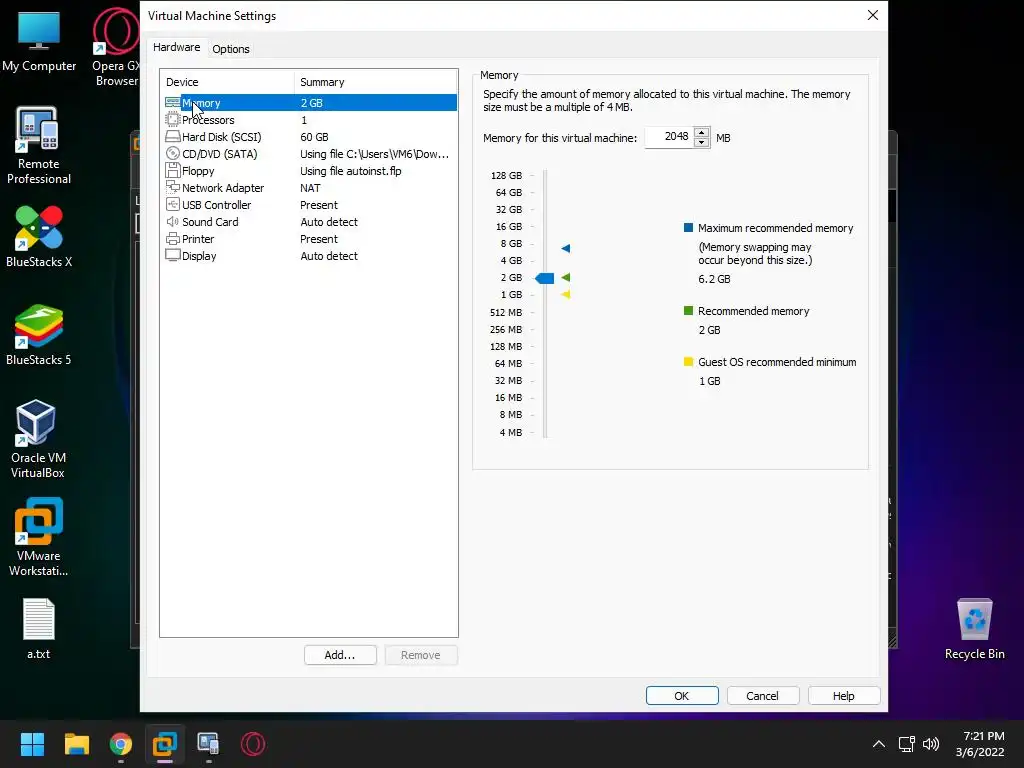1024x768 pixels.
Task: Click the memory size input field
Action: (x=669, y=137)
